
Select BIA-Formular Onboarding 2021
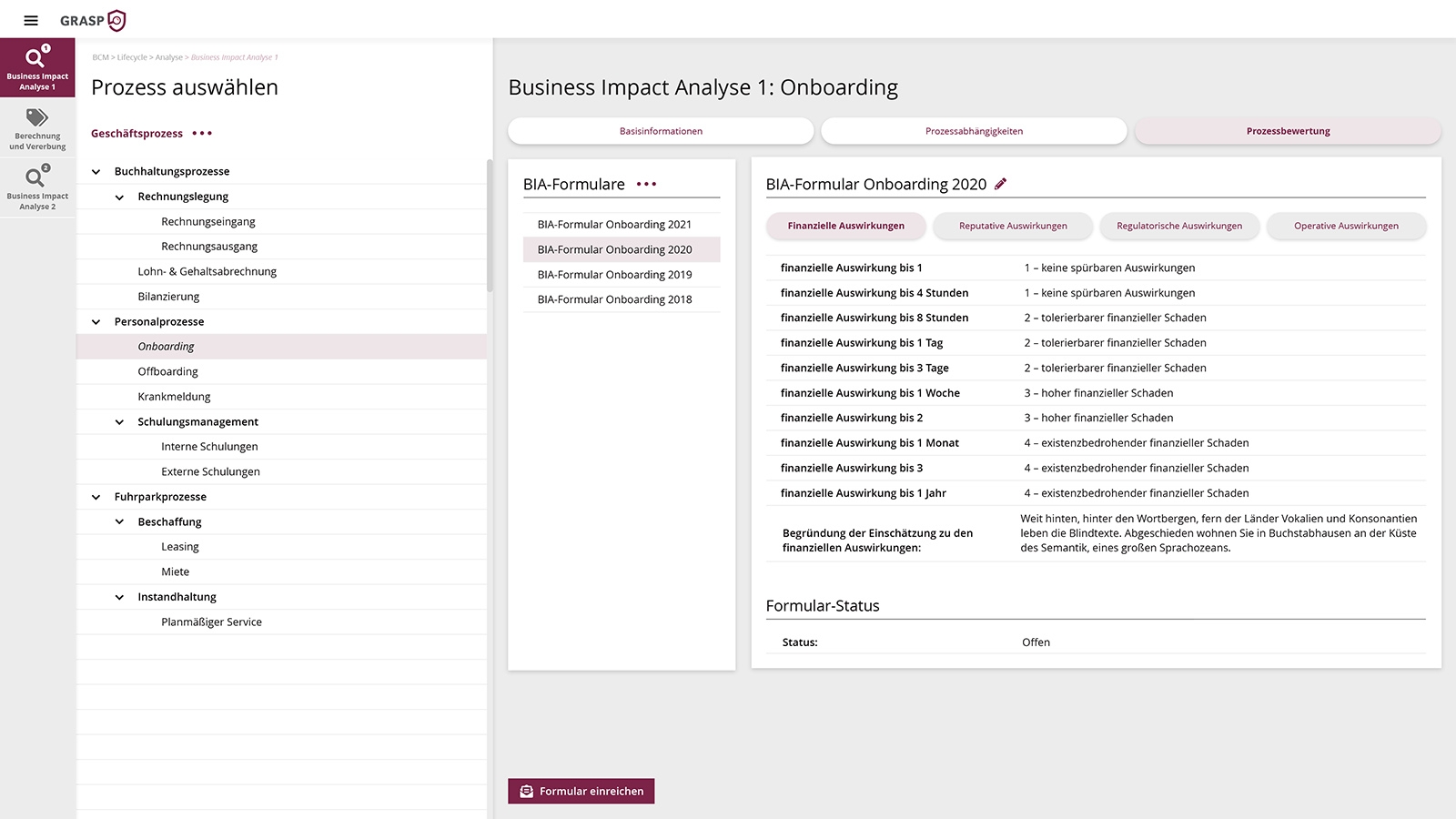coord(614,225)
